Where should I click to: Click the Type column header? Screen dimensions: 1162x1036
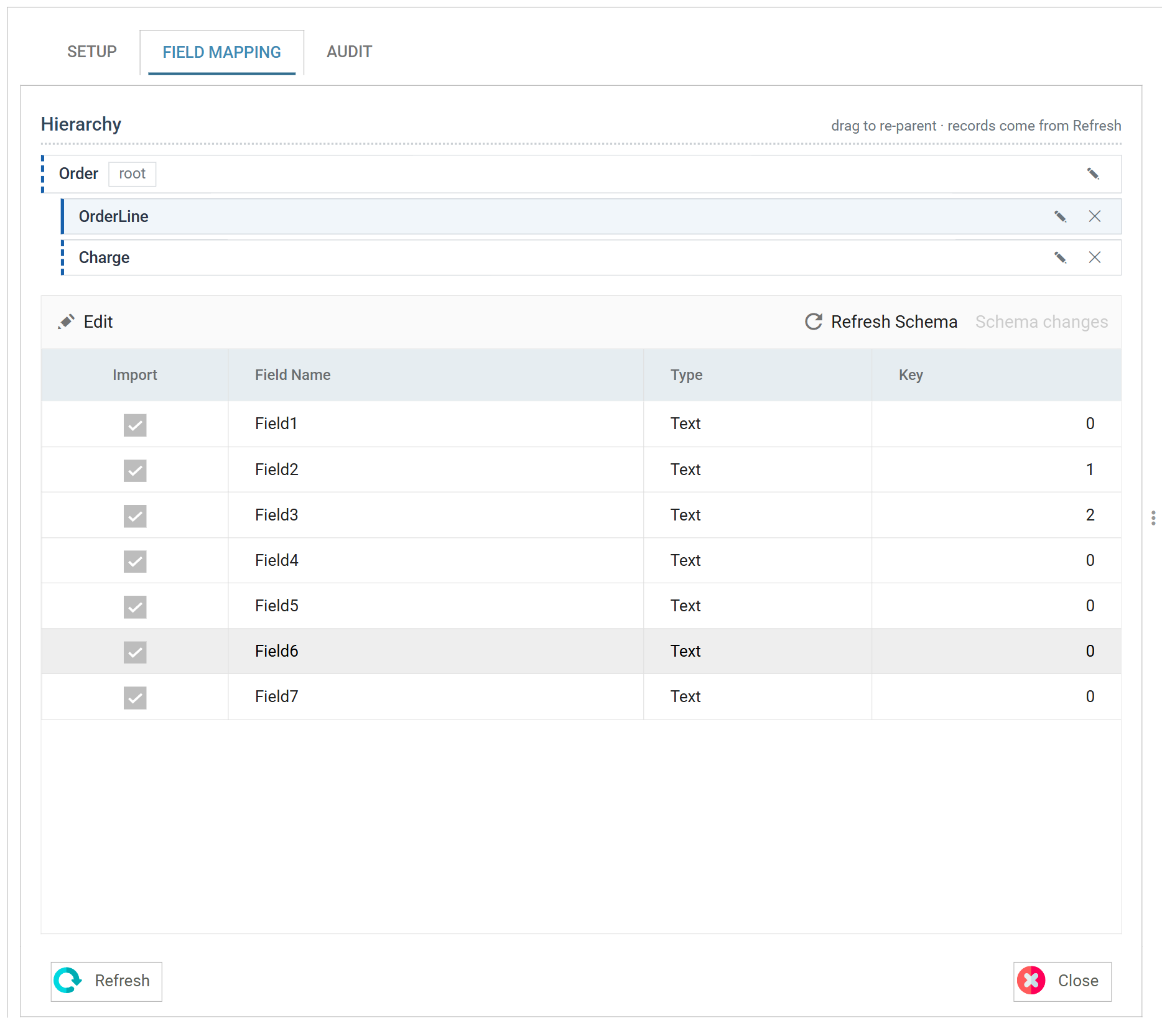tap(758, 375)
